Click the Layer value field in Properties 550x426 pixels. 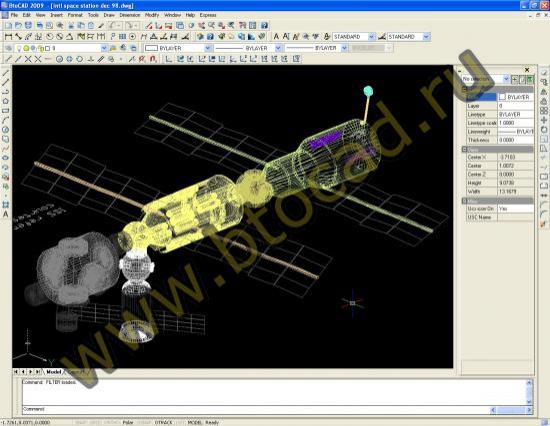click(516, 106)
